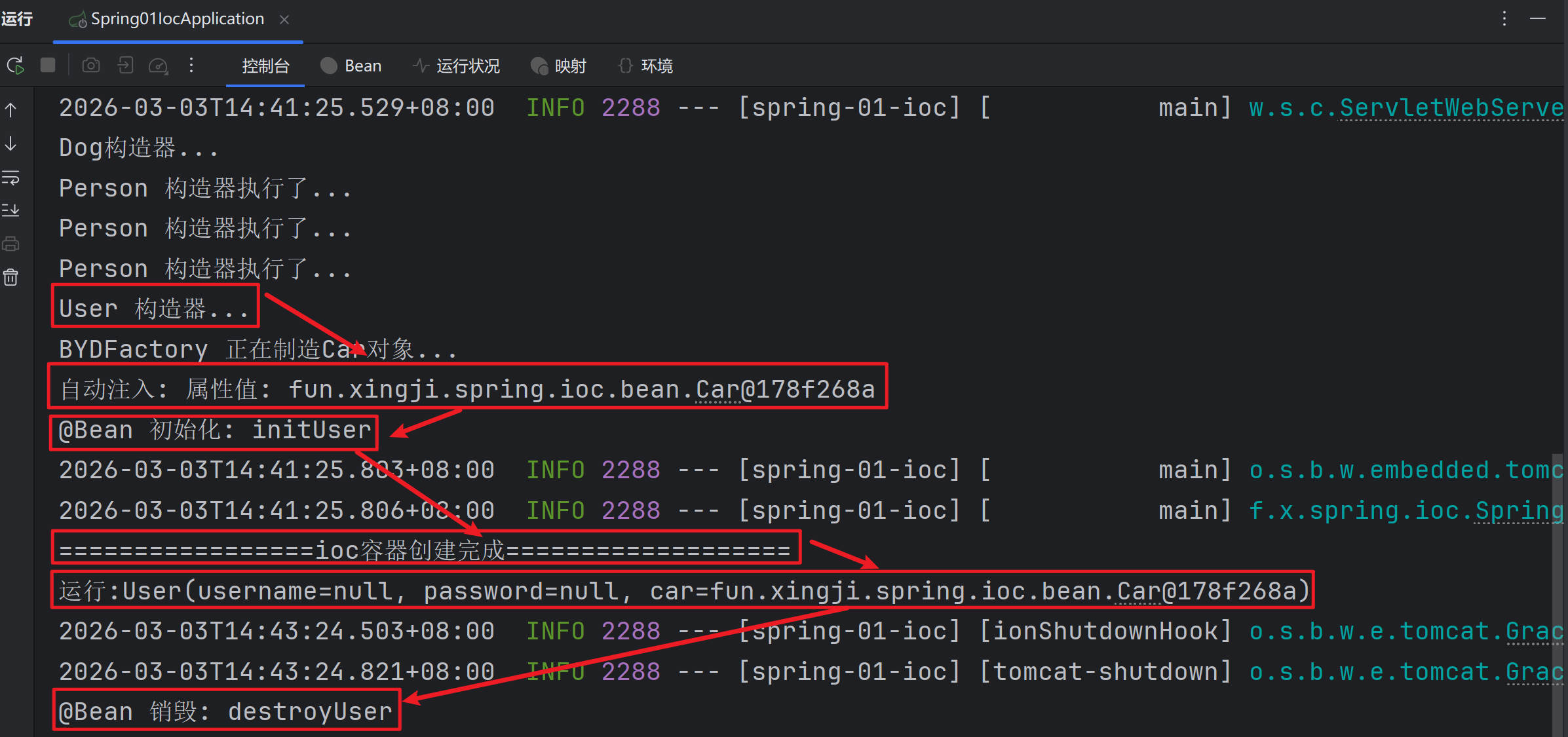This screenshot has width=1568, height=737.
Task: Open the profiler gauge icon
Action: point(159,66)
